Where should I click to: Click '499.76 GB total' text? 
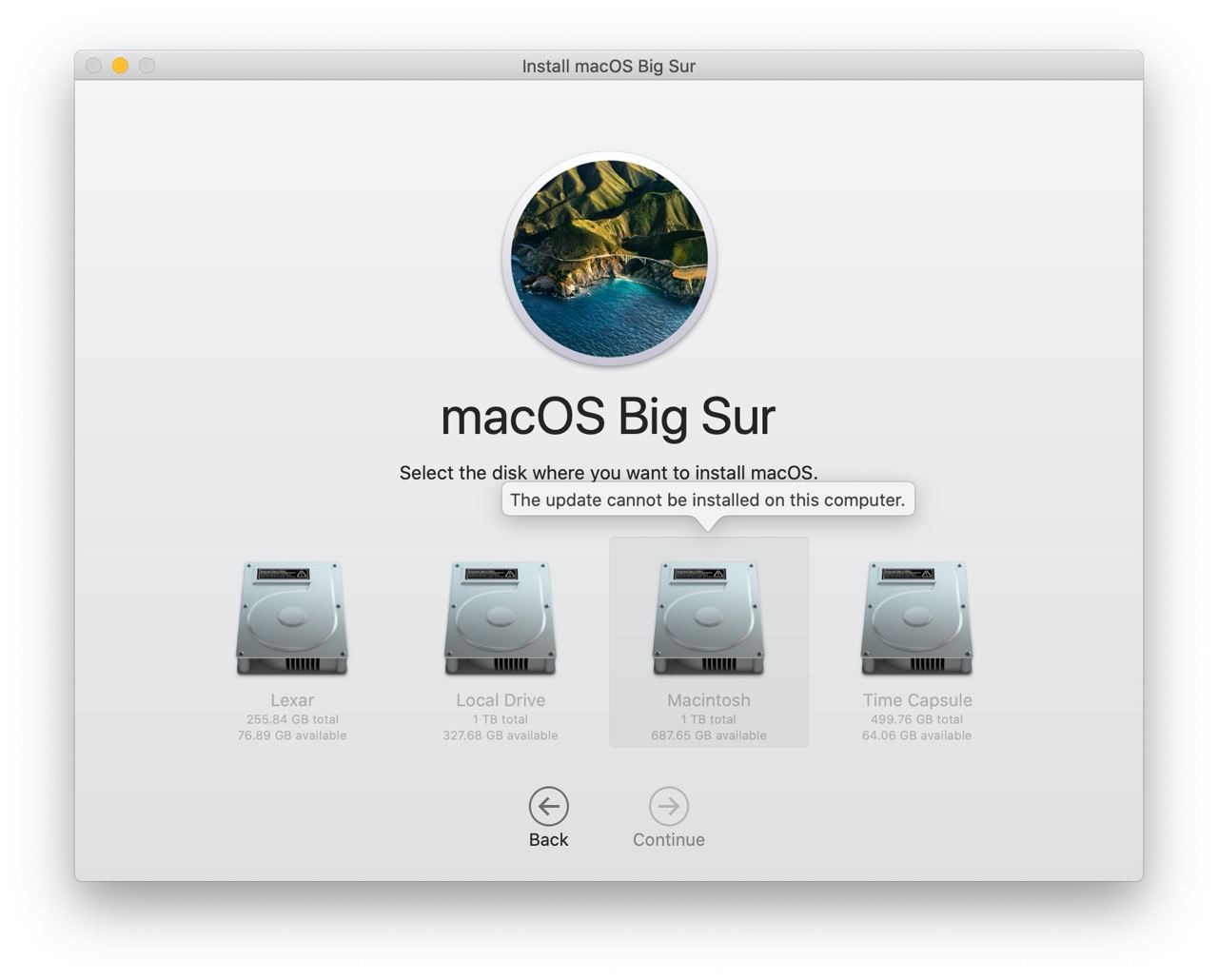tap(917, 719)
